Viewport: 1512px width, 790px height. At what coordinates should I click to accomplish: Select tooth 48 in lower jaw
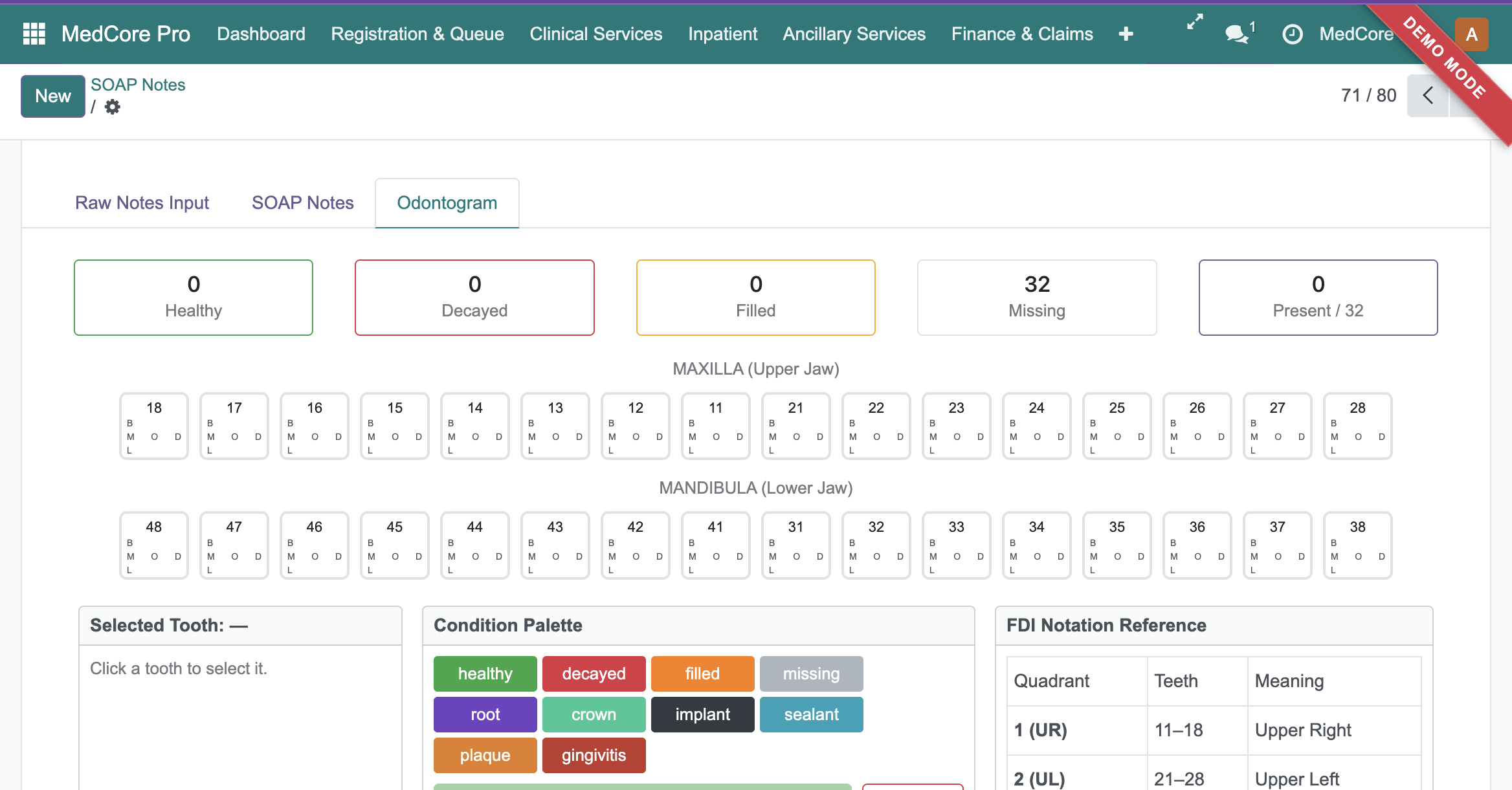point(154,545)
